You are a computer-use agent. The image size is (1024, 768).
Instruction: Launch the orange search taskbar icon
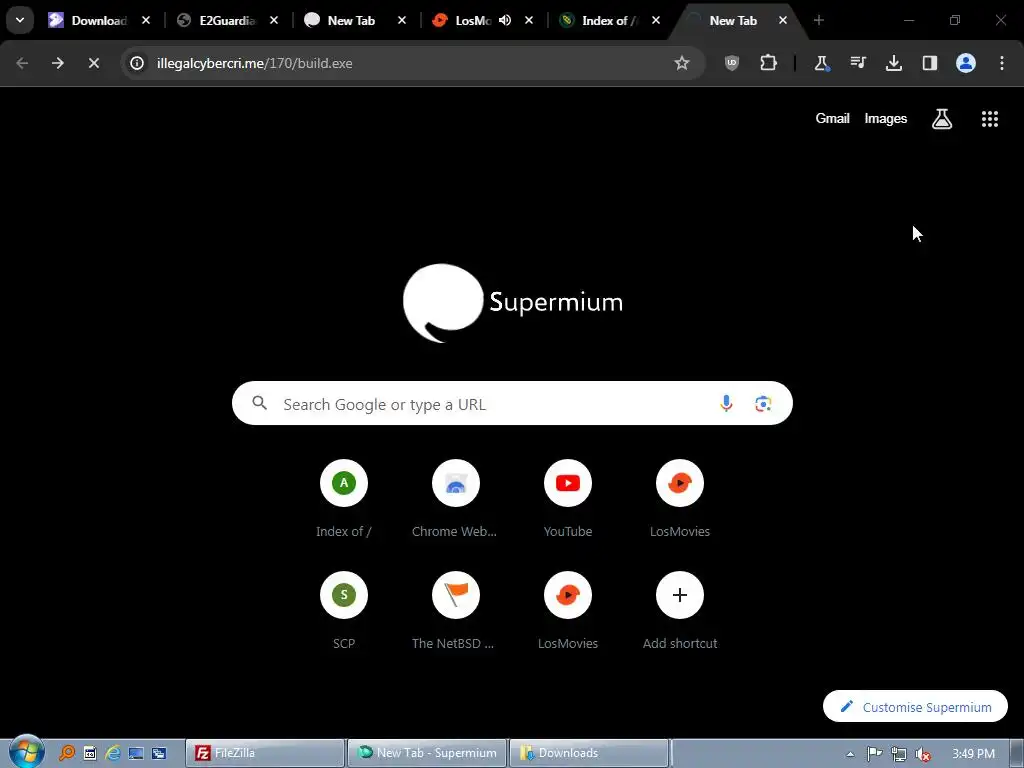pos(67,753)
